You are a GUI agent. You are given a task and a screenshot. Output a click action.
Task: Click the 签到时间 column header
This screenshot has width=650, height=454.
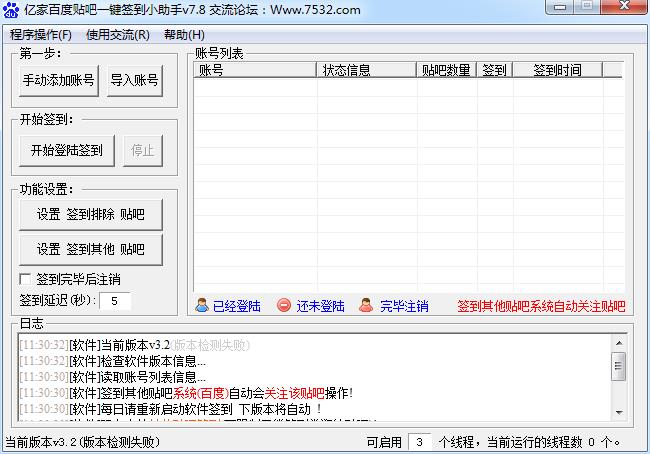[556, 70]
